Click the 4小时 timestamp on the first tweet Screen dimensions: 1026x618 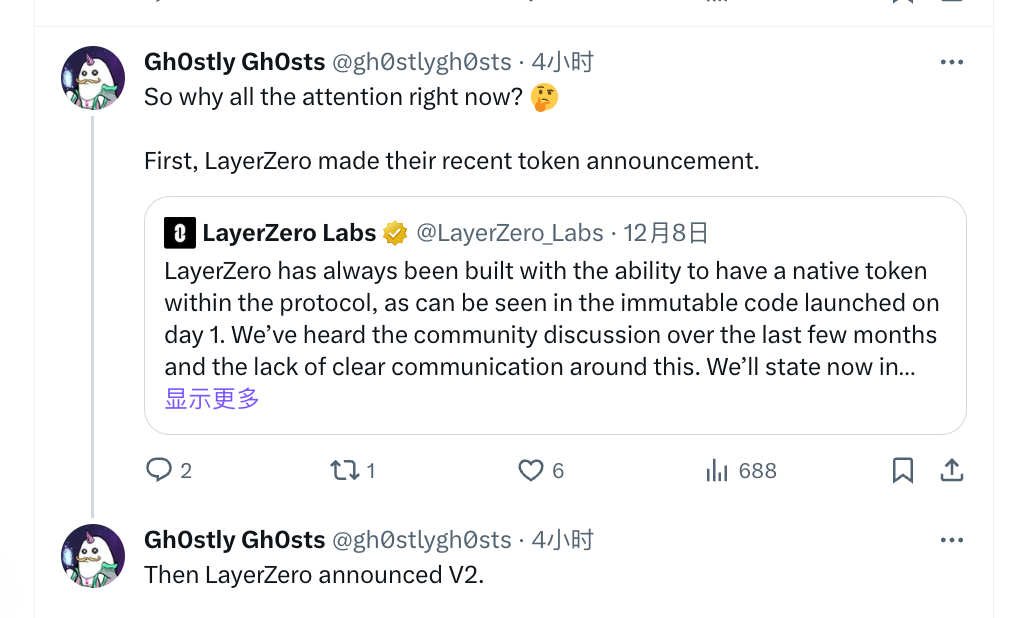(x=563, y=62)
